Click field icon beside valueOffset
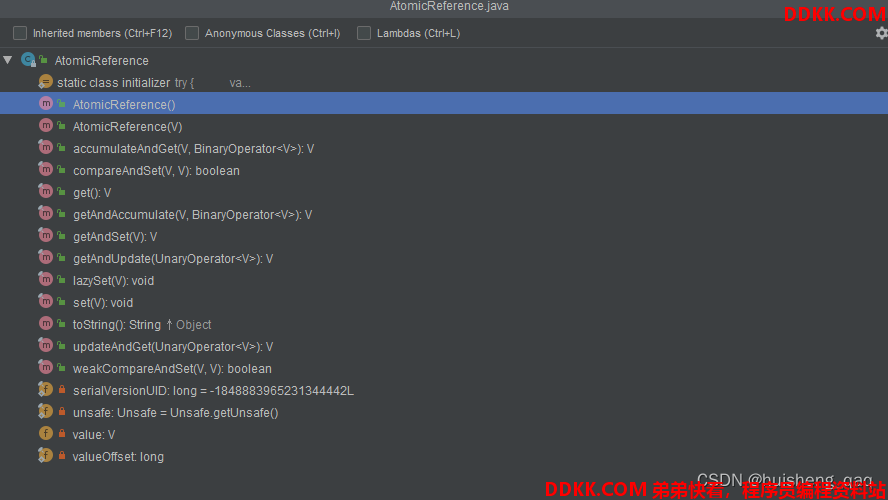 (45, 455)
